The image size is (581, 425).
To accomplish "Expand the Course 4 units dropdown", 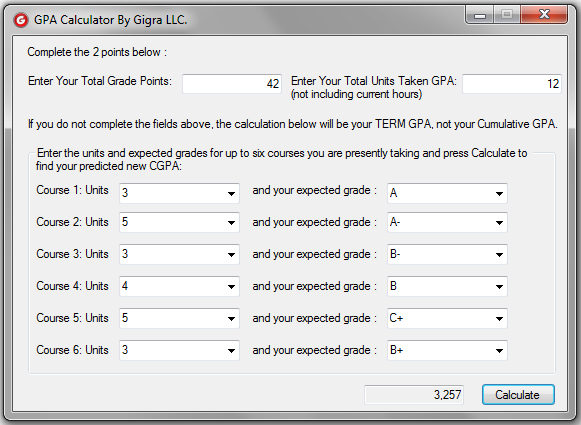I will [179, 286].
